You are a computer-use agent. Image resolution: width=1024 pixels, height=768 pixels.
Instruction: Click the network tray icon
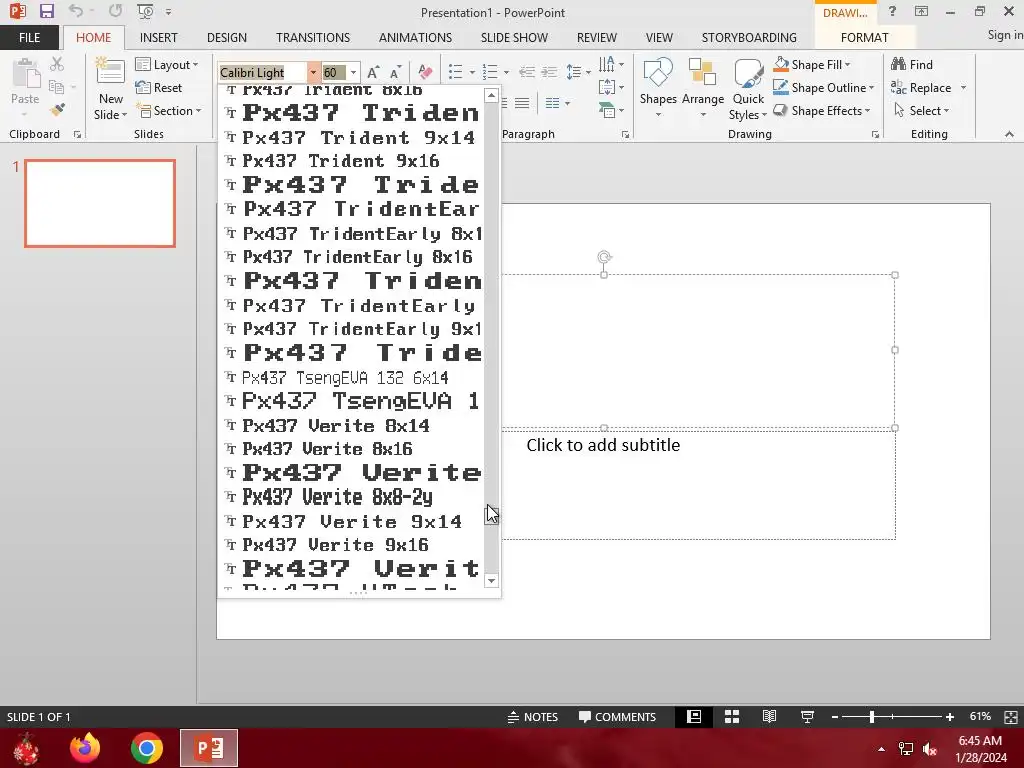pos(906,749)
